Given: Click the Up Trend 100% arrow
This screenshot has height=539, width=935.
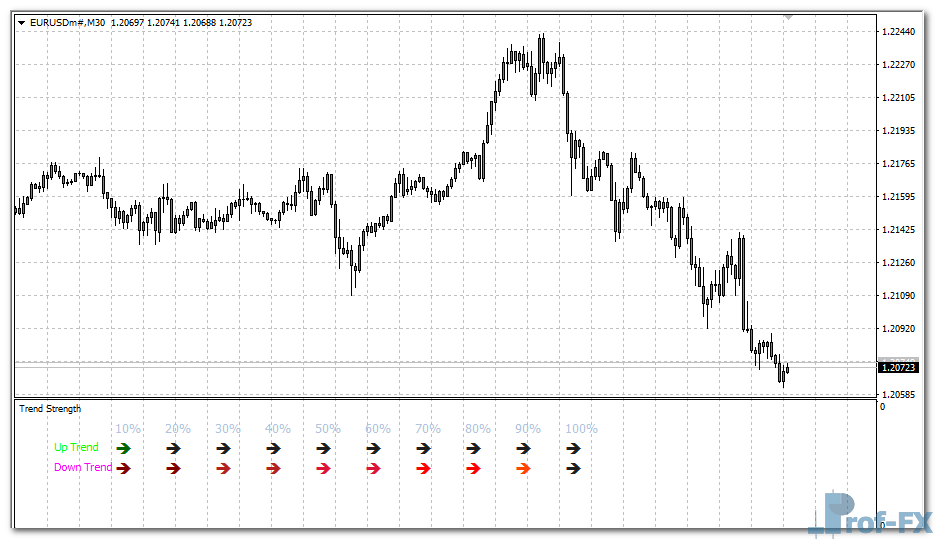Looking at the screenshot, I should pyautogui.click(x=573, y=449).
